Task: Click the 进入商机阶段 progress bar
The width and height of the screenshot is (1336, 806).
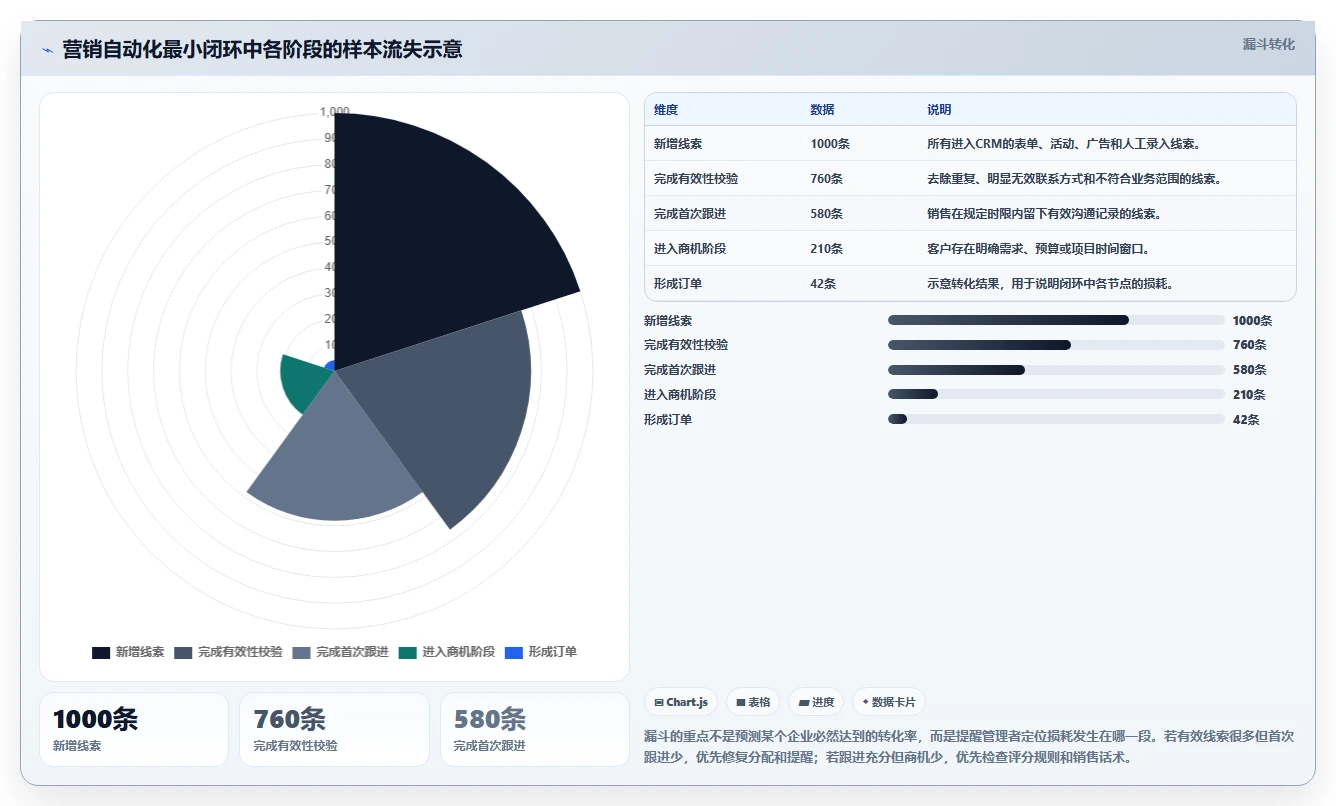Action: point(1056,395)
